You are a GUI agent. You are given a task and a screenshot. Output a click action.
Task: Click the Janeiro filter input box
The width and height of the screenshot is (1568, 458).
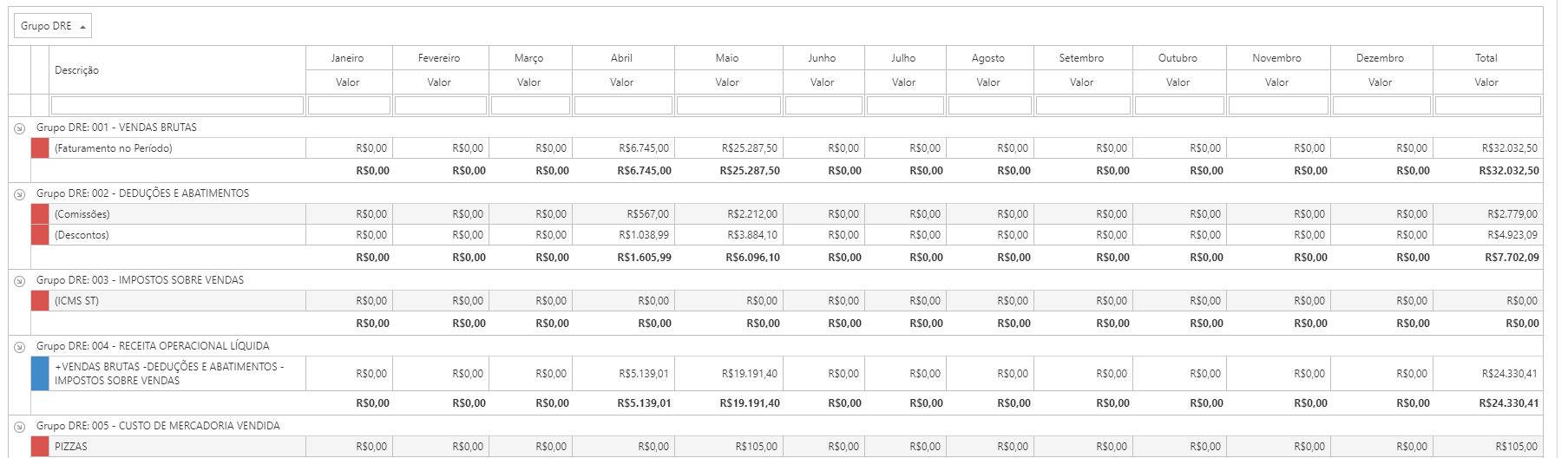pyautogui.click(x=349, y=106)
